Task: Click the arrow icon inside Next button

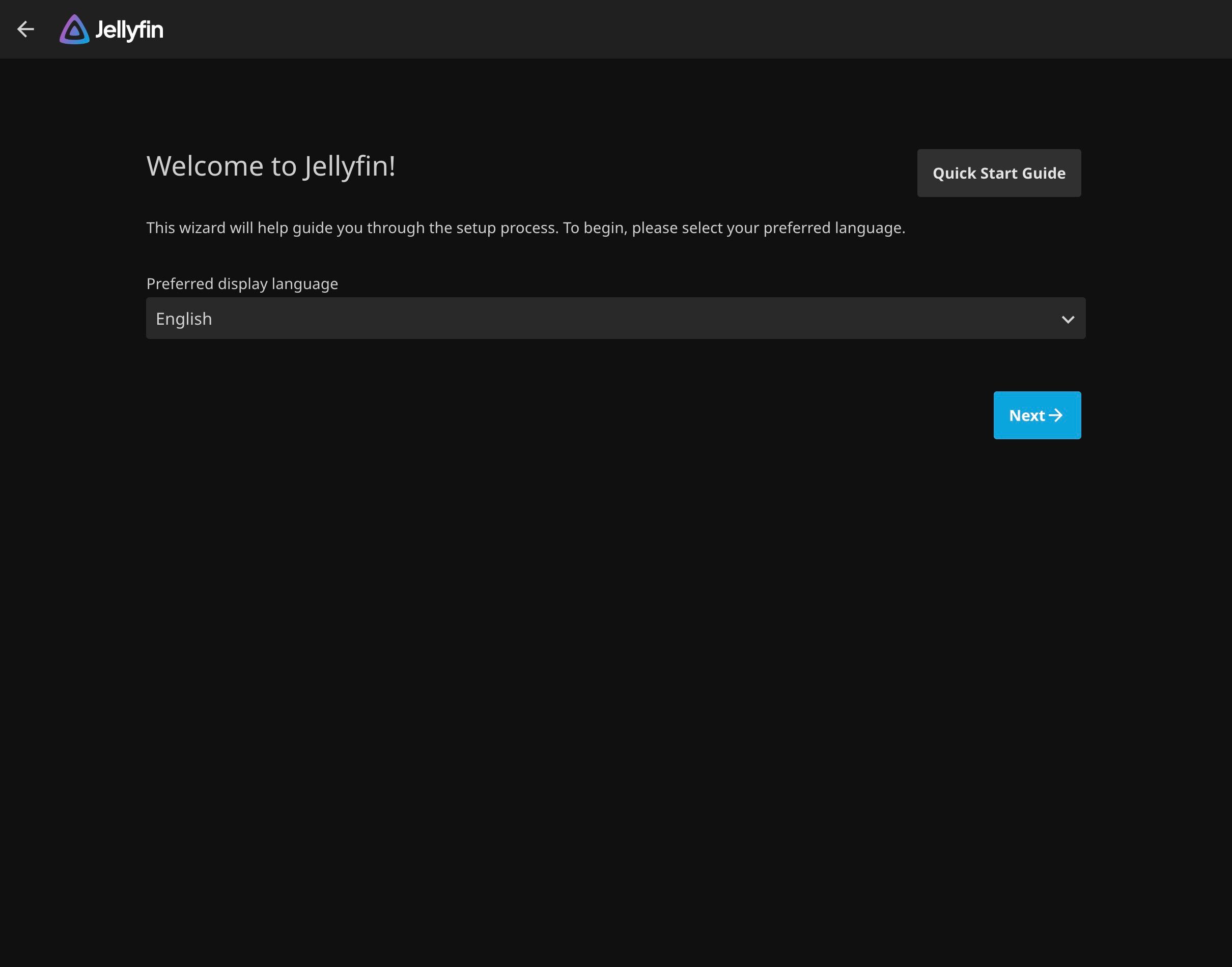Action: (1055, 416)
